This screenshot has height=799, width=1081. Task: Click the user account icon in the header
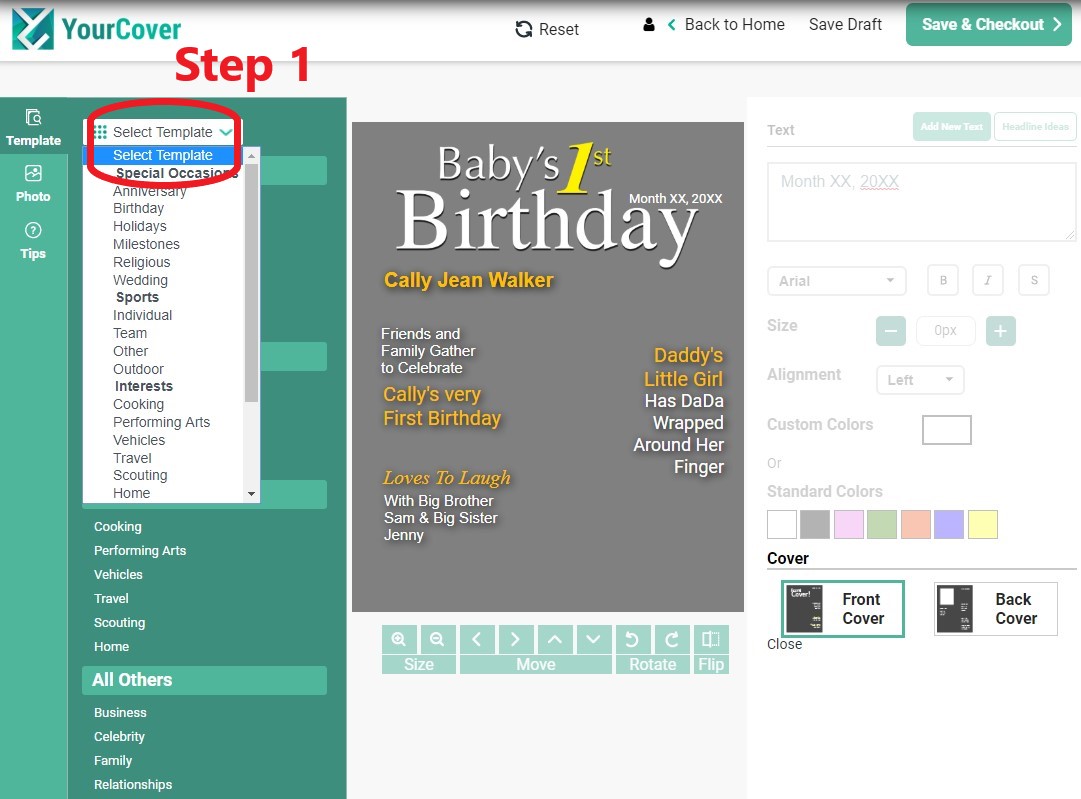[651, 25]
